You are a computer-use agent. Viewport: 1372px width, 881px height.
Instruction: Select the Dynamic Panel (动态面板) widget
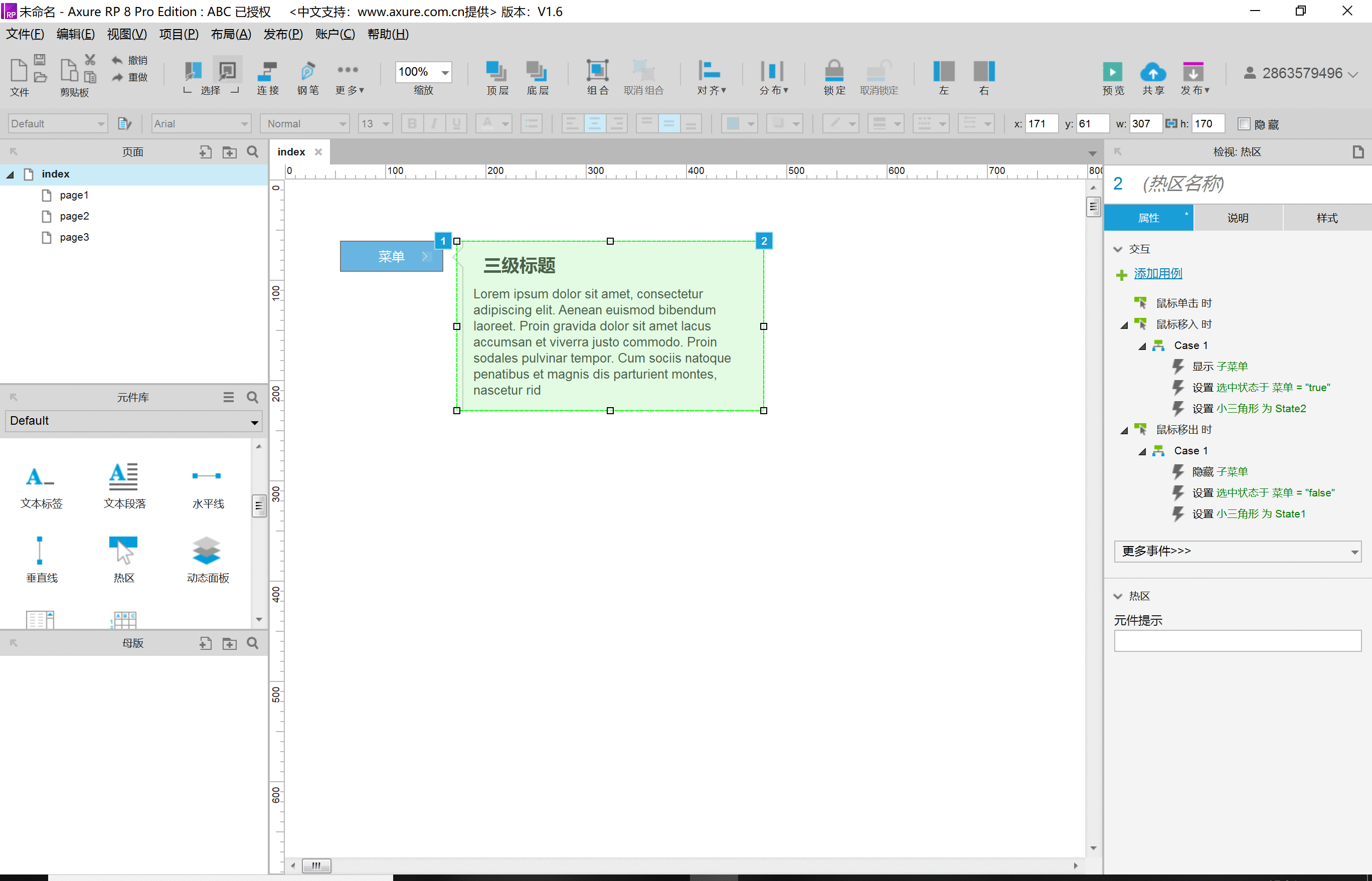point(207,559)
